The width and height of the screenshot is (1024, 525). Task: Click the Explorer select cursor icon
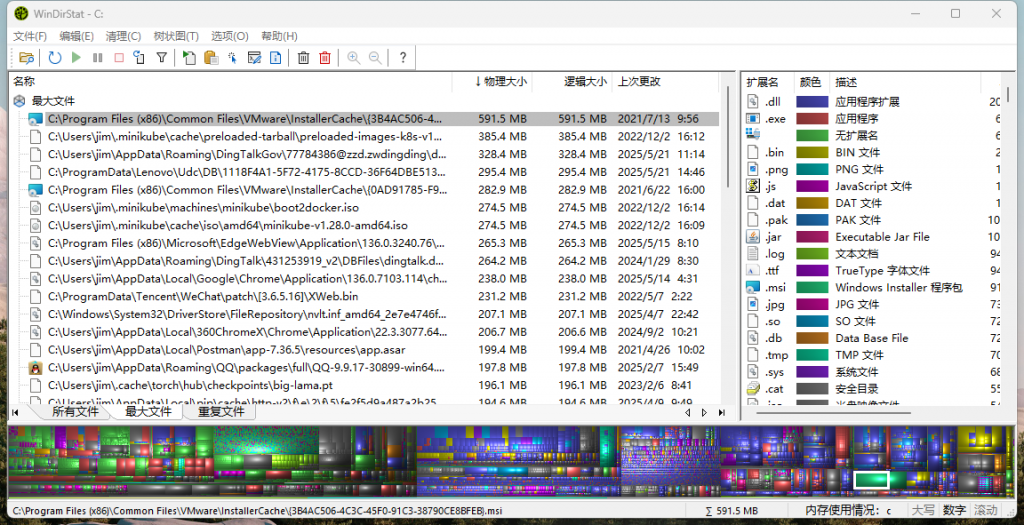232,57
